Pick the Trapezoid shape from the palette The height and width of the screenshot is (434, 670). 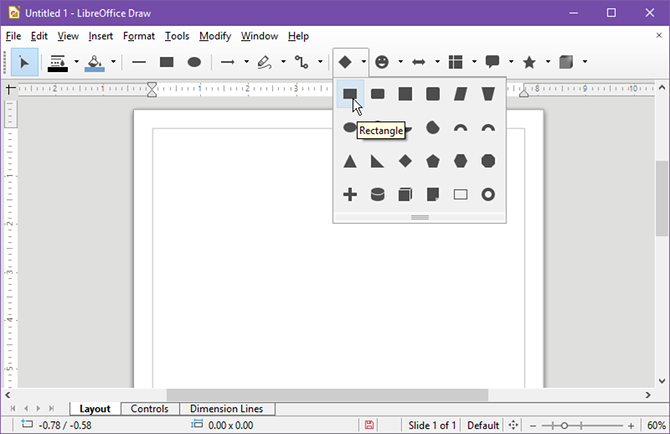coord(488,94)
